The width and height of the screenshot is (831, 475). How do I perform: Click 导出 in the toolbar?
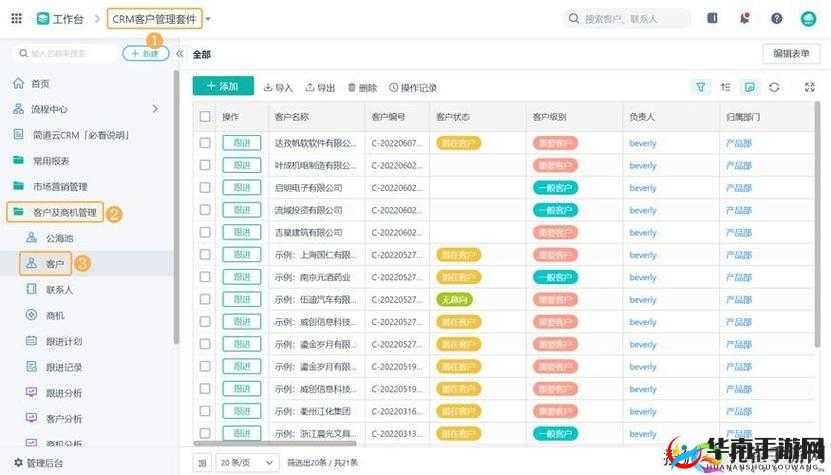(x=320, y=87)
